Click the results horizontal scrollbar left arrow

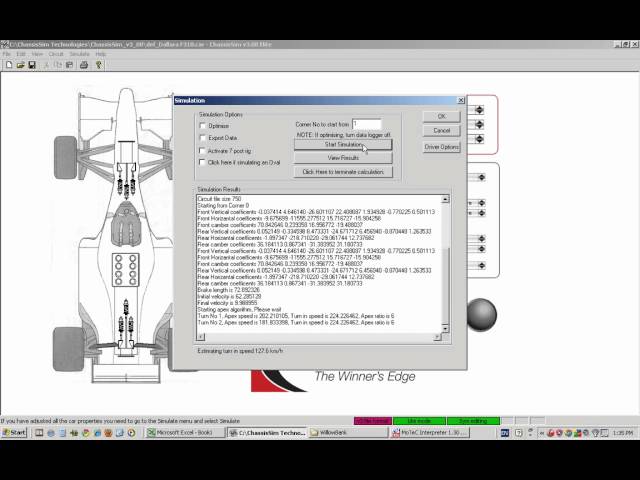pyautogui.click(x=201, y=337)
